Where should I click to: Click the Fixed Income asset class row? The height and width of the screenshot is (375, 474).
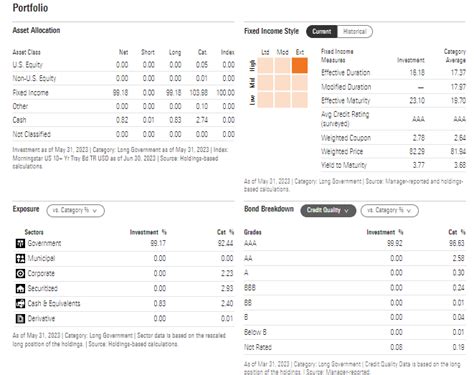pyautogui.click(x=123, y=93)
